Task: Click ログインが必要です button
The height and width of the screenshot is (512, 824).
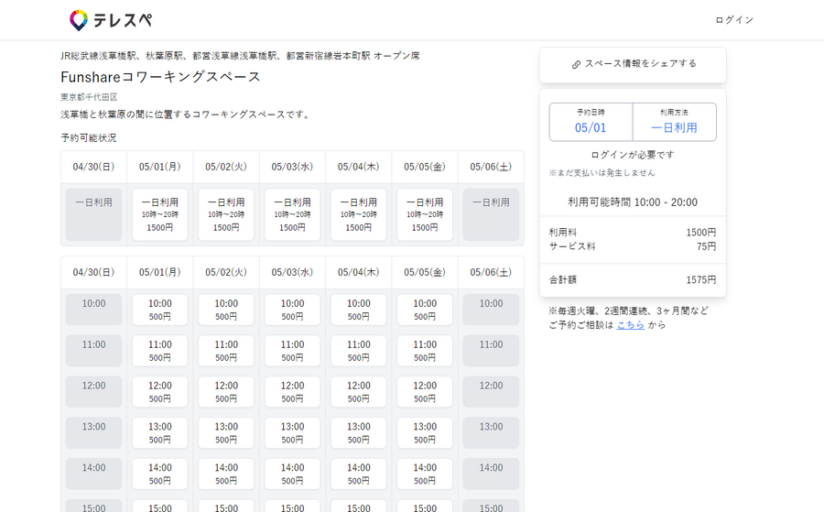Action: tap(633, 155)
